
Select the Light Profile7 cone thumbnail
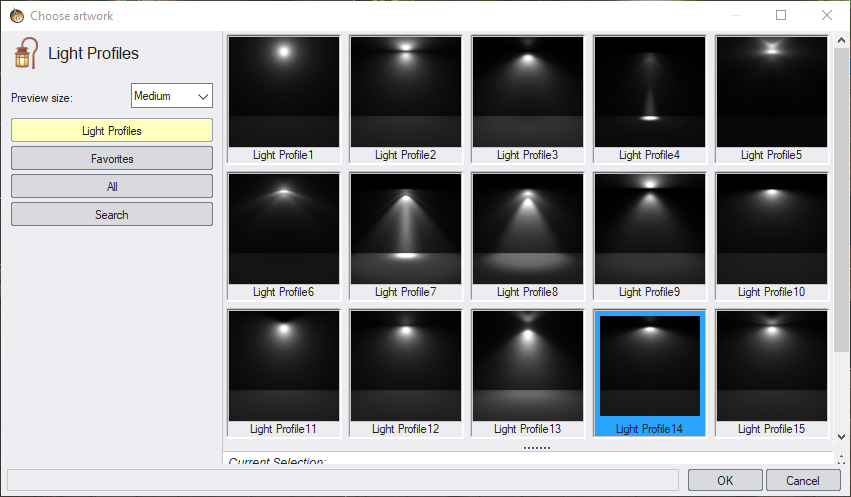click(405, 228)
